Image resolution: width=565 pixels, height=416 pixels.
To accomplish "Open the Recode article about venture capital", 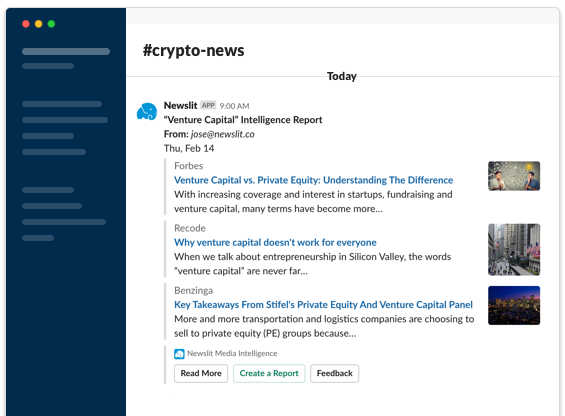I will point(275,242).
